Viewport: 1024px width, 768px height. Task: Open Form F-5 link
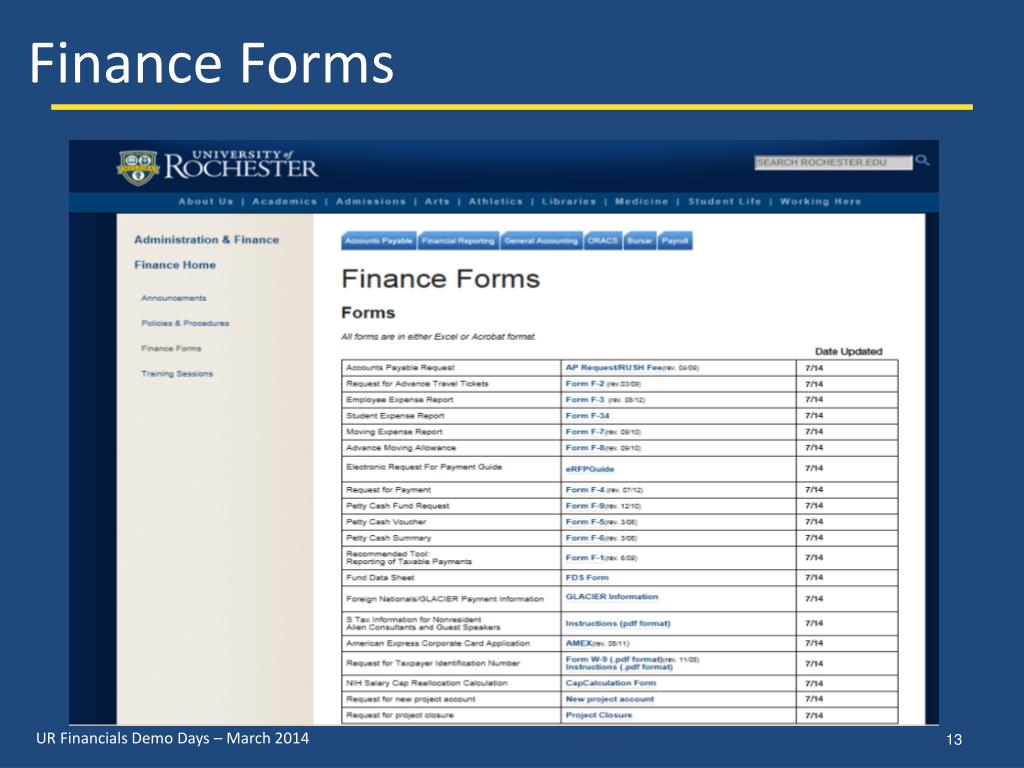click(x=584, y=522)
